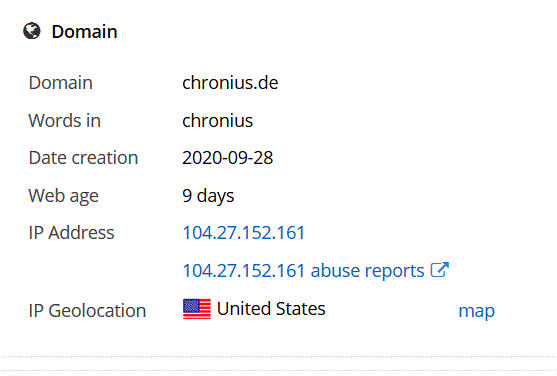Select the creation date 2020-09-28

(x=228, y=158)
